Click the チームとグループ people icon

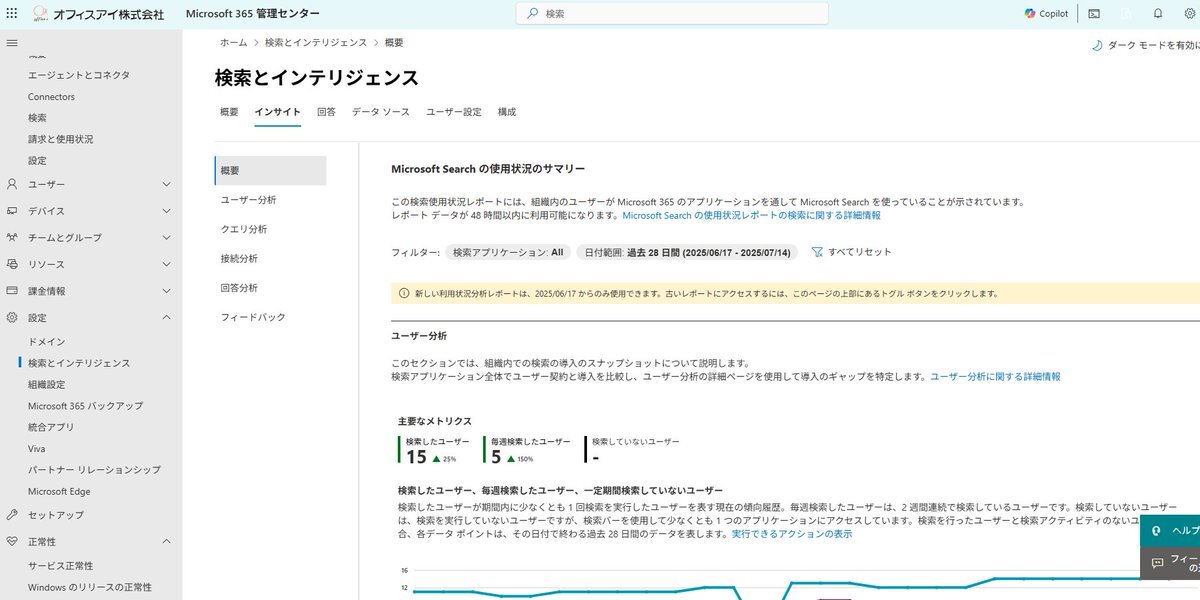[12, 238]
